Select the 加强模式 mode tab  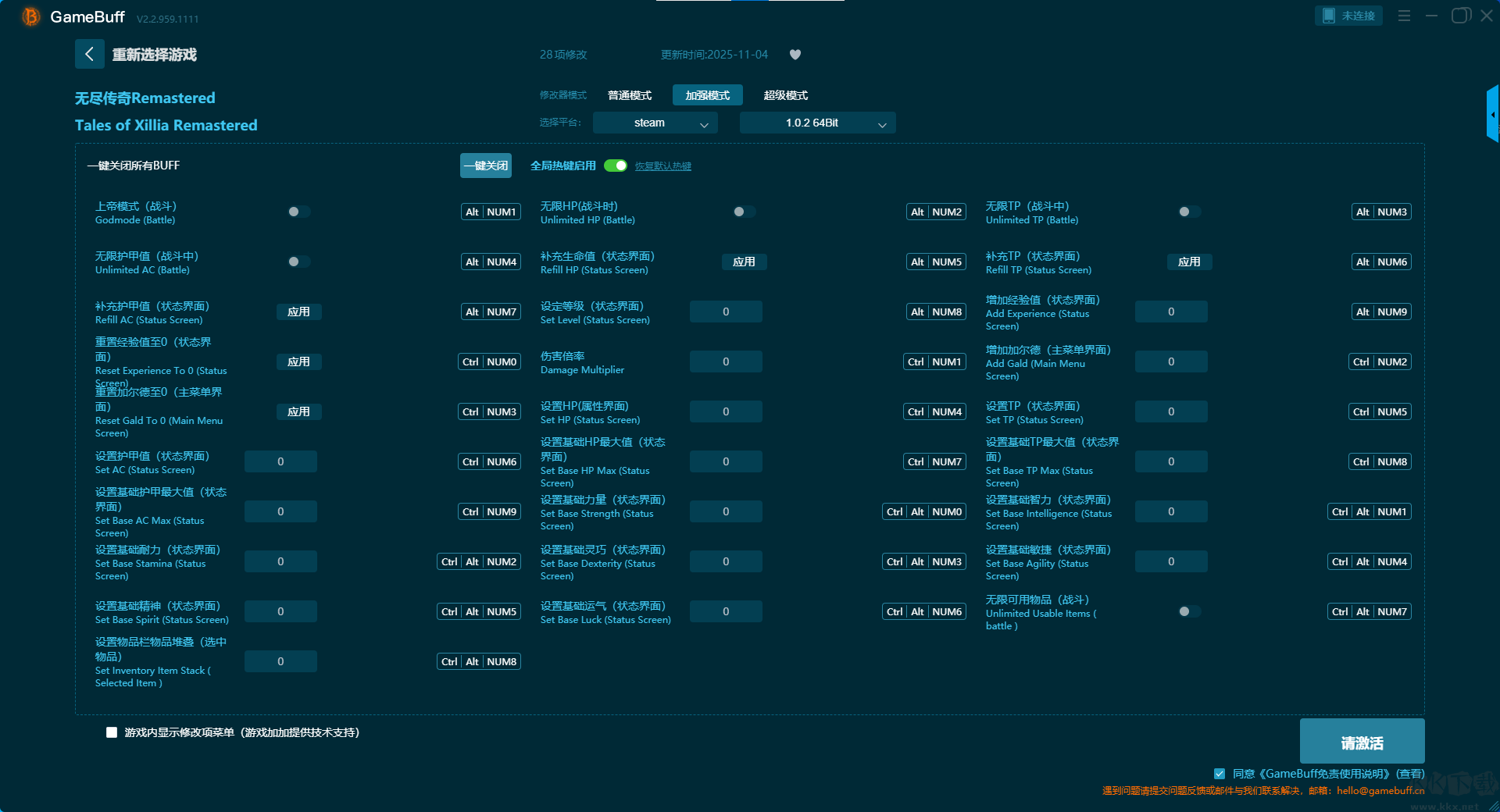pyautogui.click(x=708, y=95)
